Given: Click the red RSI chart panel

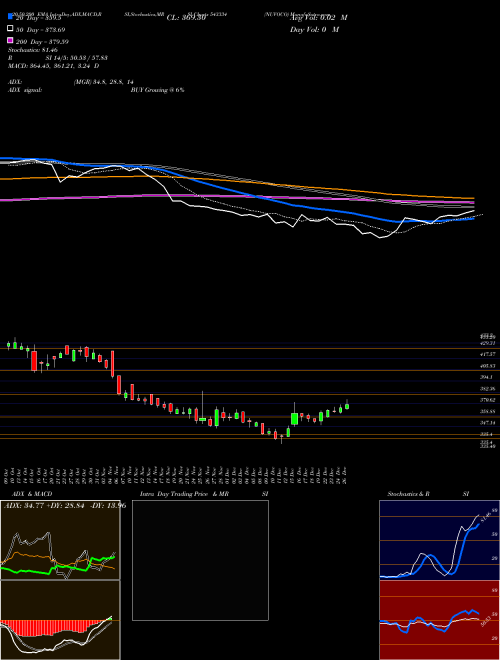Looking at the screenshot, I should pyautogui.click(x=439, y=620).
